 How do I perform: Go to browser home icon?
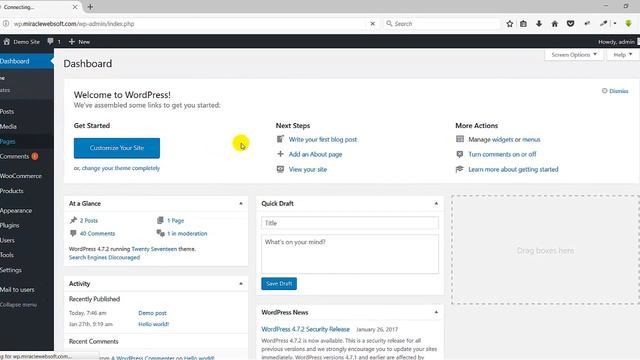(x=554, y=24)
